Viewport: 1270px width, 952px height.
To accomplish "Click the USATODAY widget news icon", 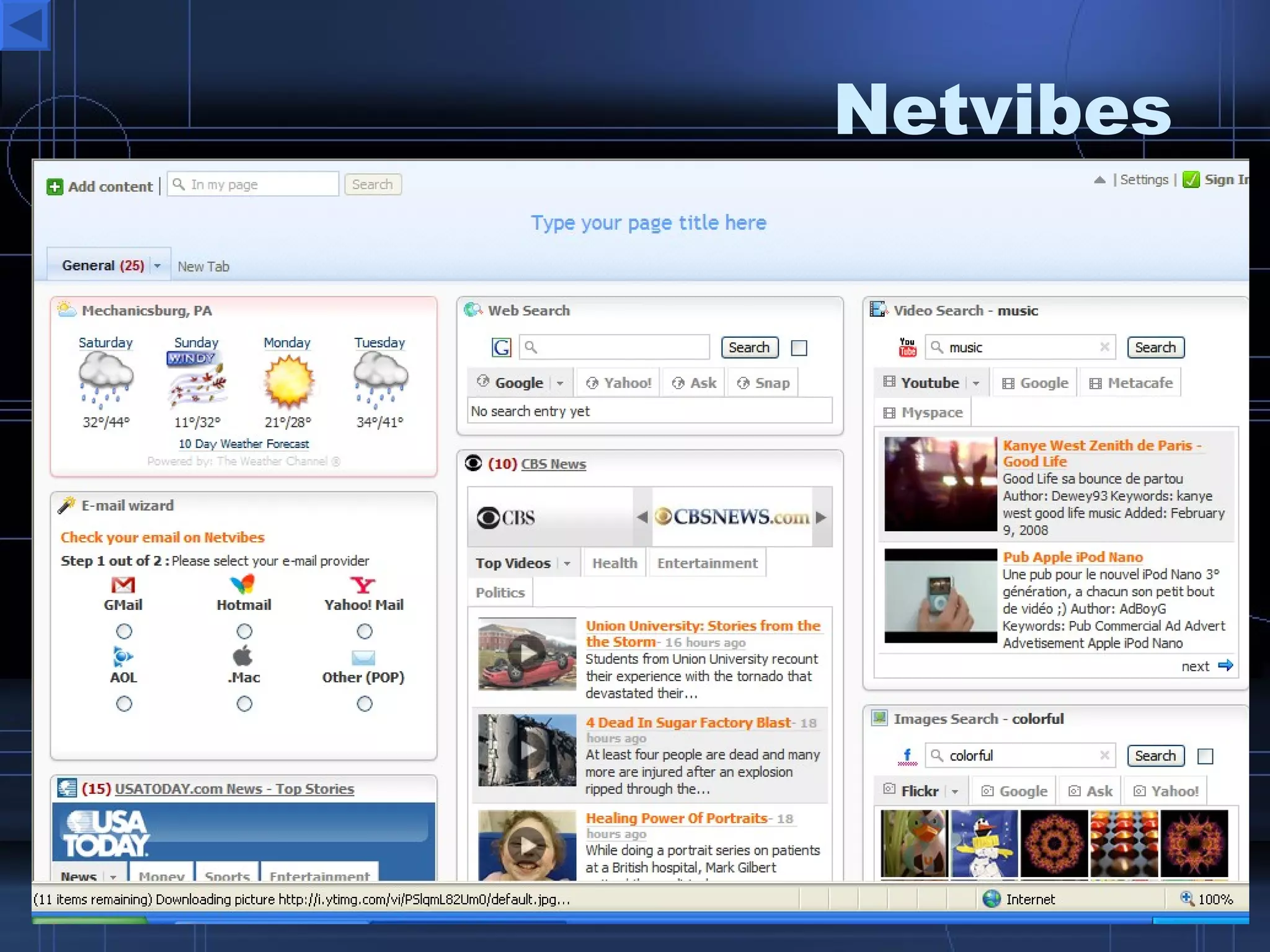I will pos(67,788).
